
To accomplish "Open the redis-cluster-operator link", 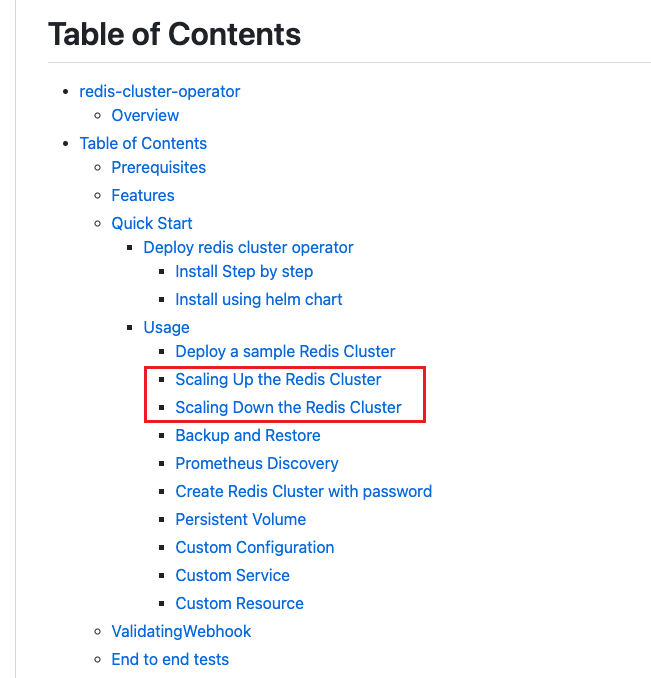I will coord(160,91).
